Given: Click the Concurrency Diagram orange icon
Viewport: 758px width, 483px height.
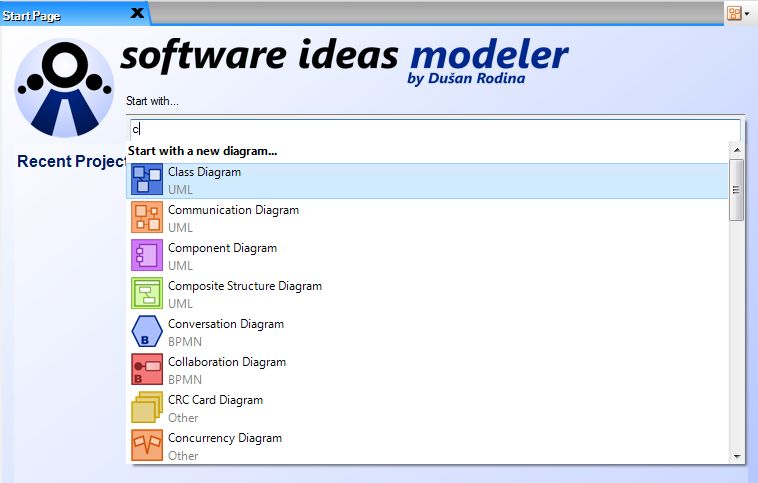Looking at the screenshot, I should point(147,445).
